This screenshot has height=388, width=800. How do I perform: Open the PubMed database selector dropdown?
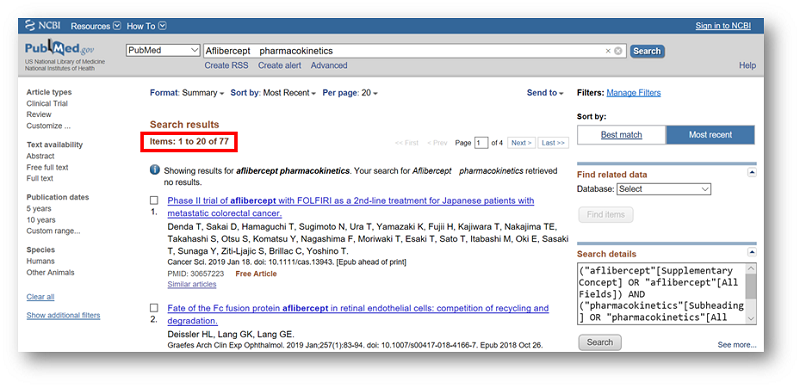pos(163,51)
